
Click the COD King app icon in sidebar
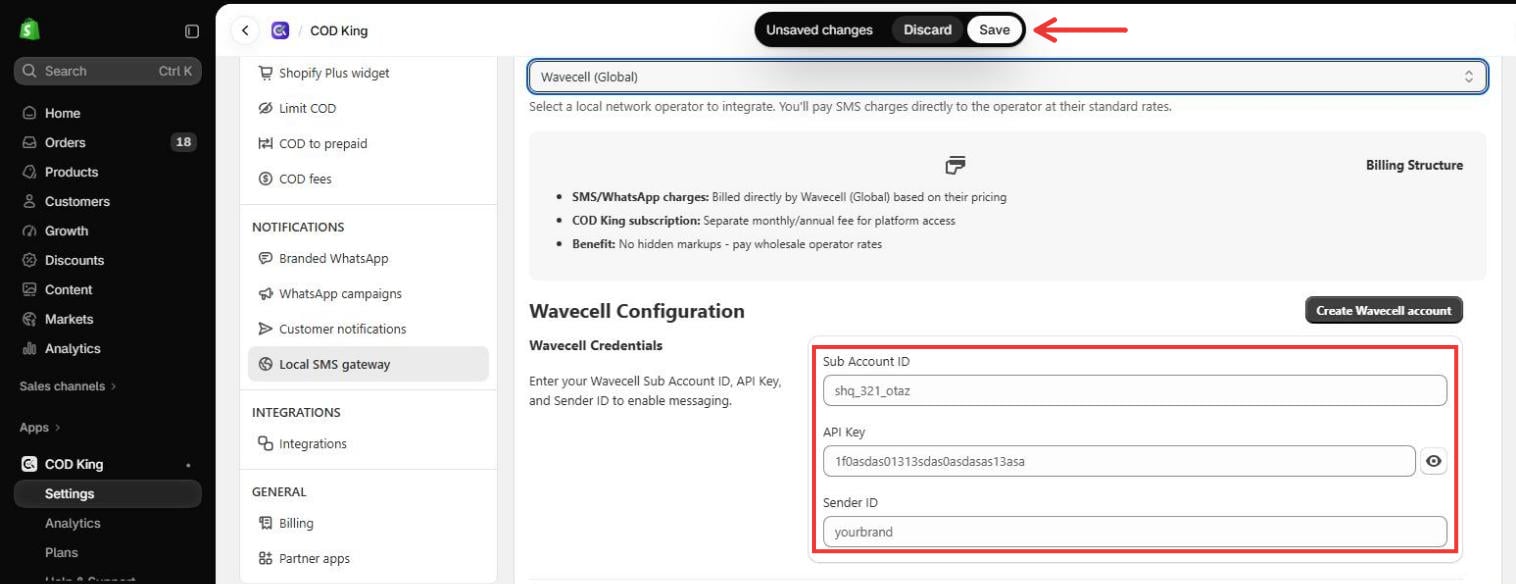tap(29, 464)
